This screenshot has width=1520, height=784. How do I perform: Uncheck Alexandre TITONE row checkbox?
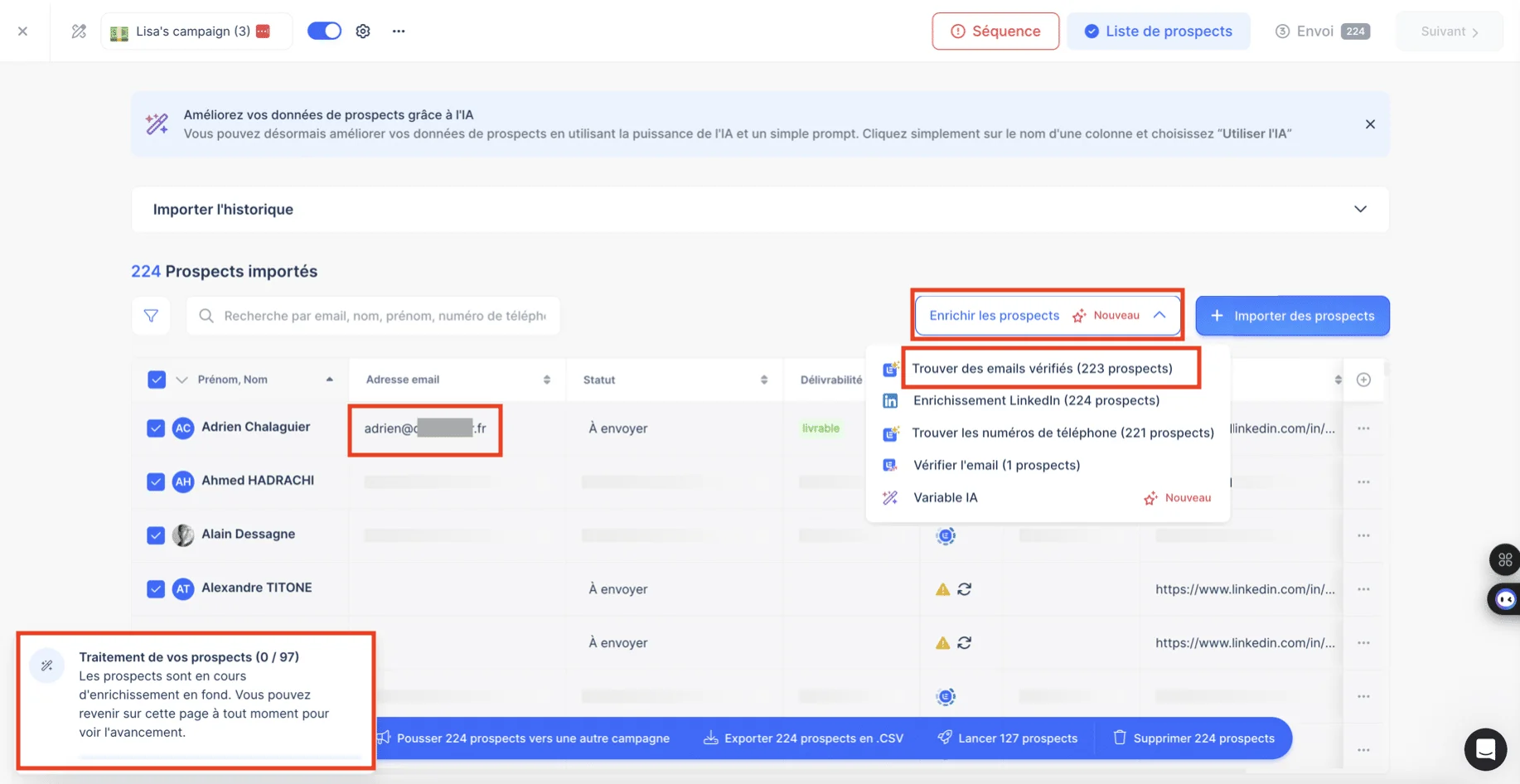click(156, 589)
